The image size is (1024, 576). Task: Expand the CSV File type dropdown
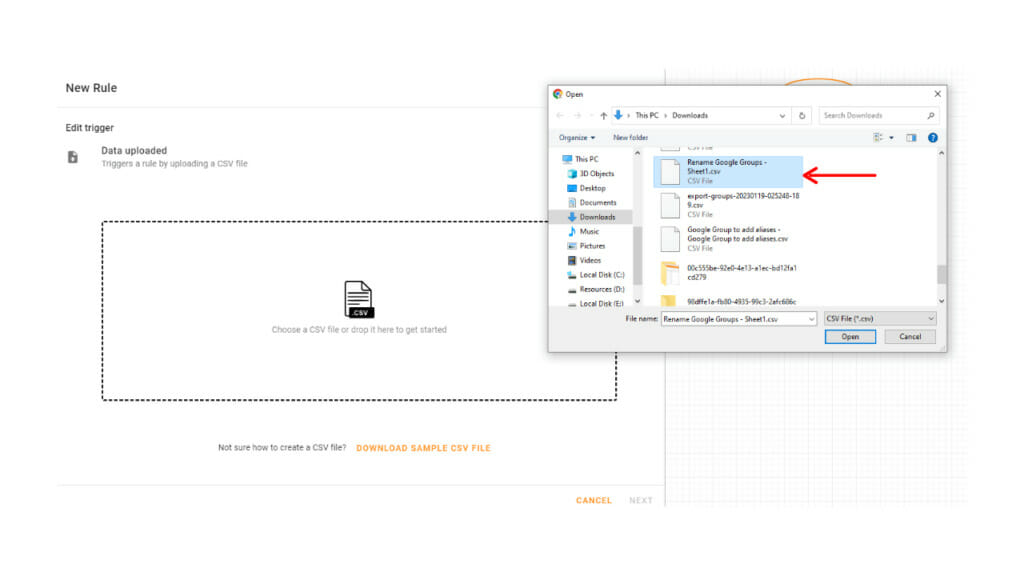coord(932,319)
